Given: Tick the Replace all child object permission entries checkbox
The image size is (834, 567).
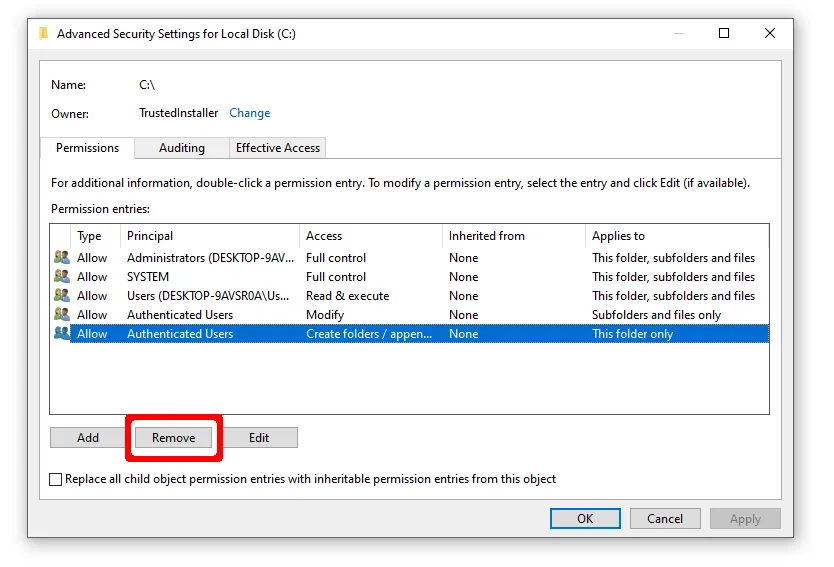Looking at the screenshot, I should 55,479.
